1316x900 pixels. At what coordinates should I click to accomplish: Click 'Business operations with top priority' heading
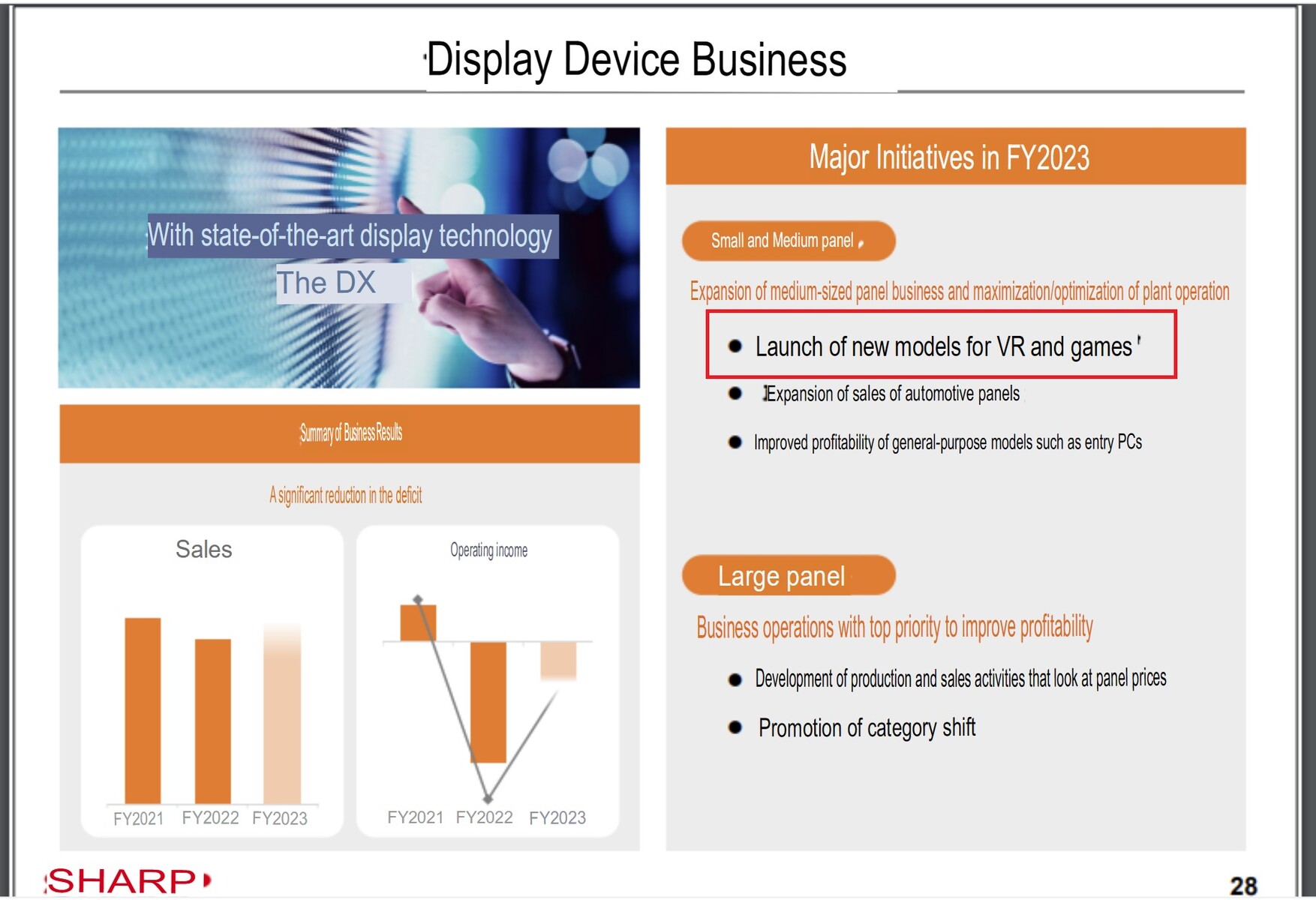[x=894, y=627]
